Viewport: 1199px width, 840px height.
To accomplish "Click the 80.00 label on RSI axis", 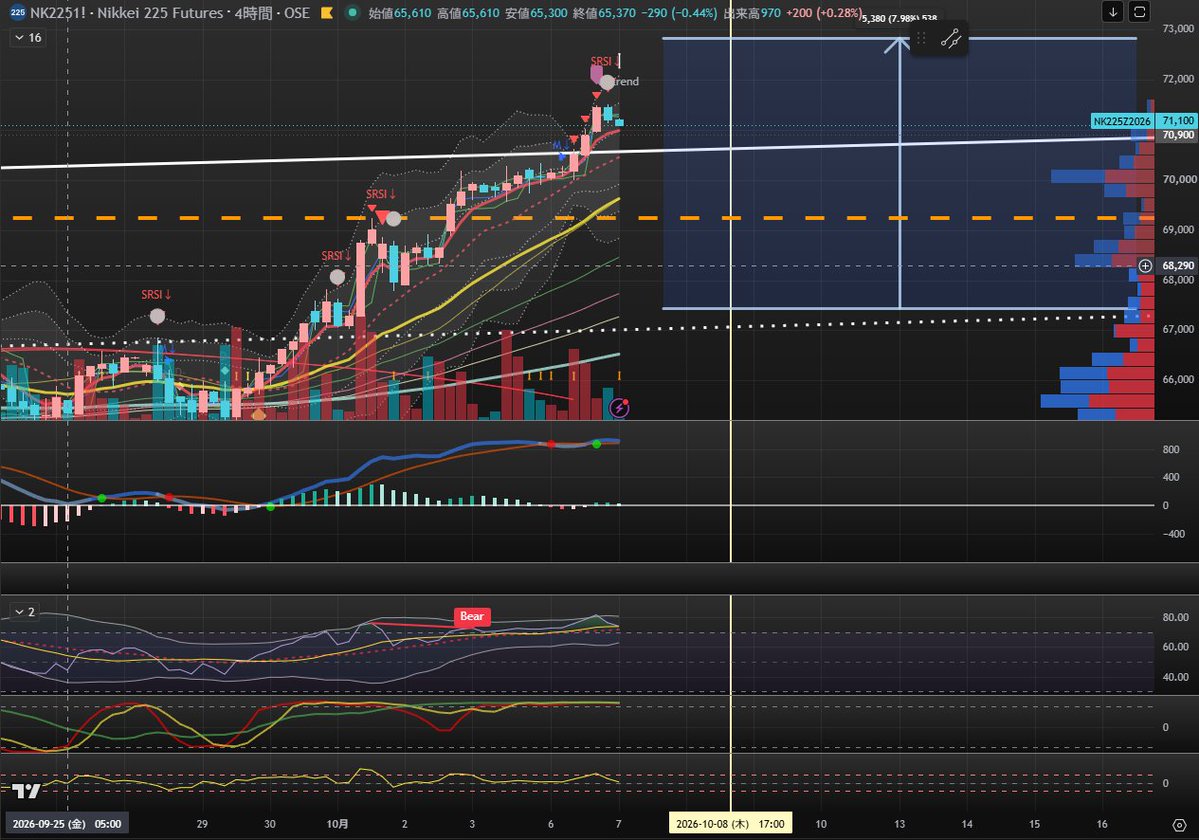I will 1175,618.
